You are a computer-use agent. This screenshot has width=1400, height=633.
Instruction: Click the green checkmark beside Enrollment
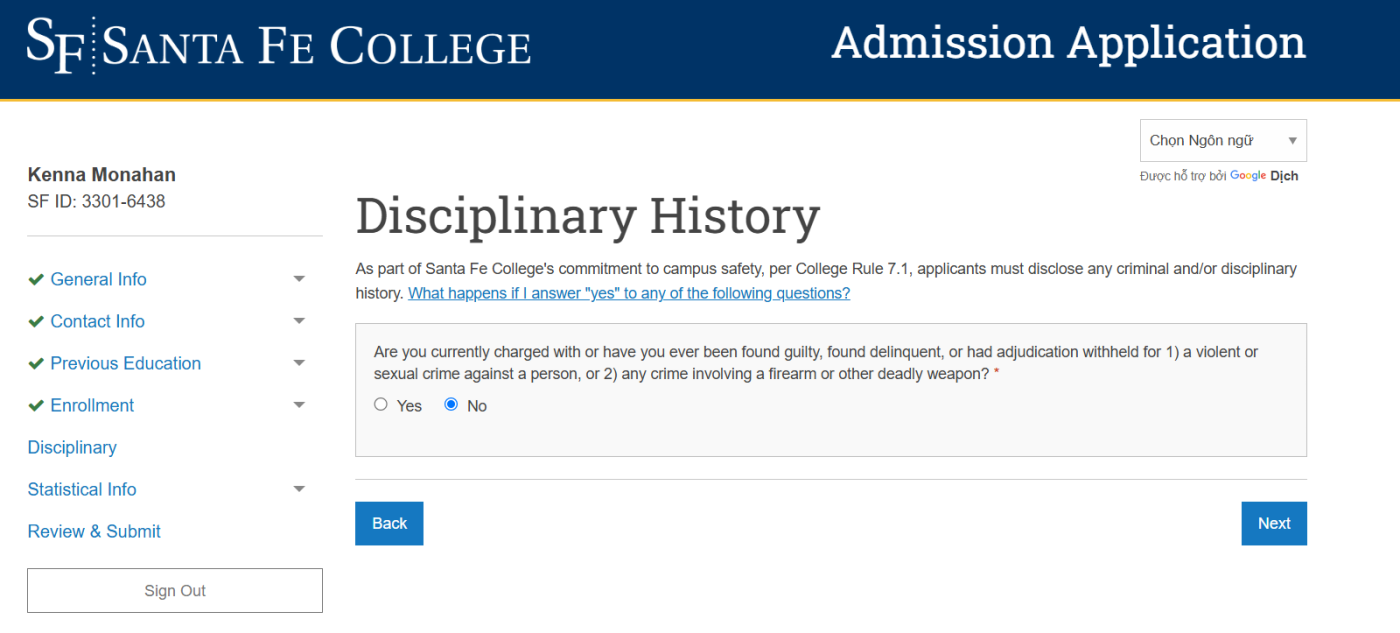tap(36, 405)
